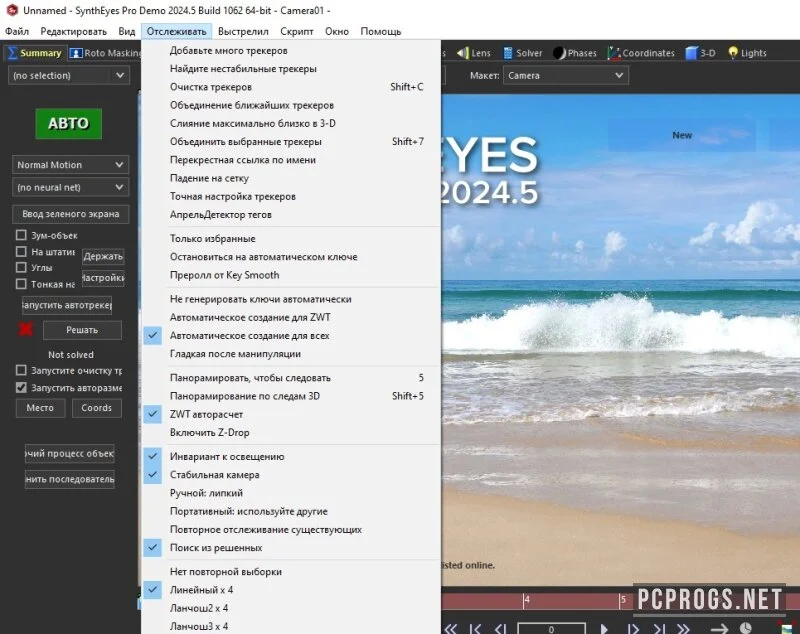The height and width of the screenshot is (634, 800).
Task: Choose Включить Z-Drop
Action: [291, 433]
